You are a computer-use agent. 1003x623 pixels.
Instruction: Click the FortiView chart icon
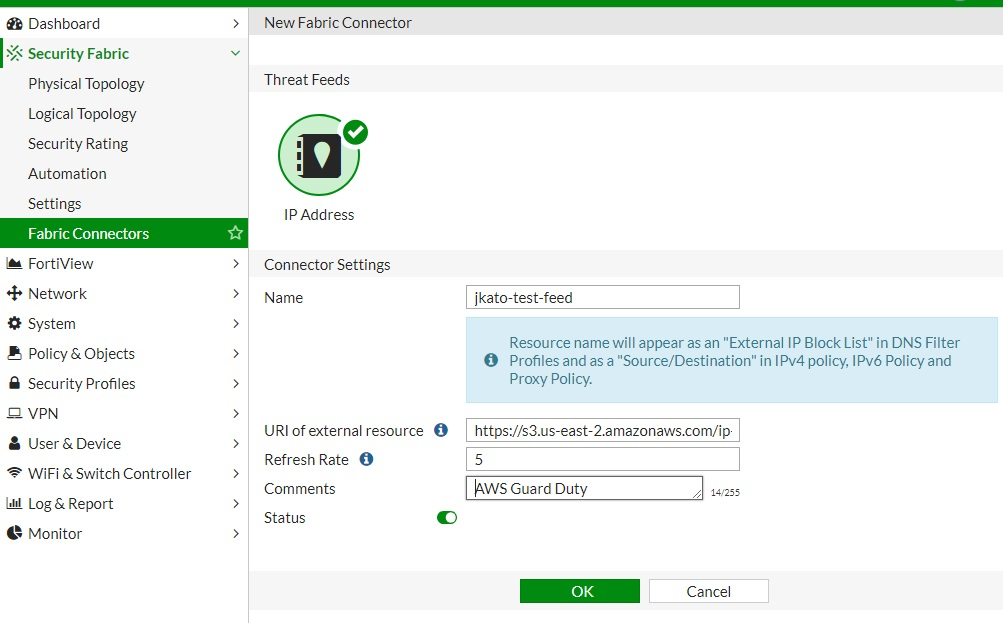pyautogui.click(x=14, y=263)
